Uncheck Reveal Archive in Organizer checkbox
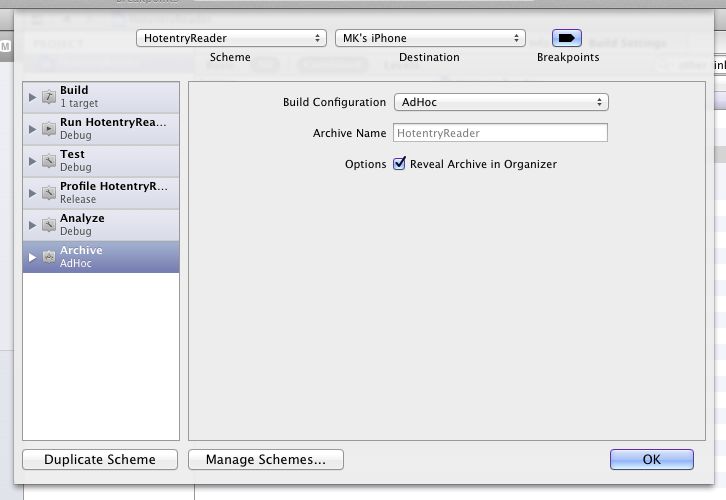 (399, 163)
